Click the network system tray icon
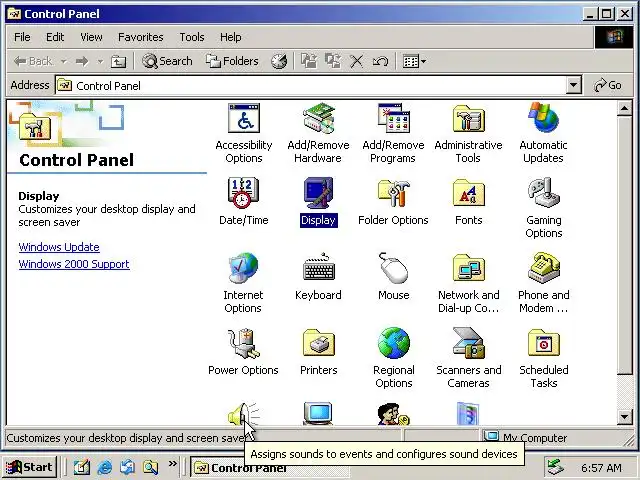Image resolution: width=640 pixels, height=480 pixels. pyautogui.click(x=556, y=468)
